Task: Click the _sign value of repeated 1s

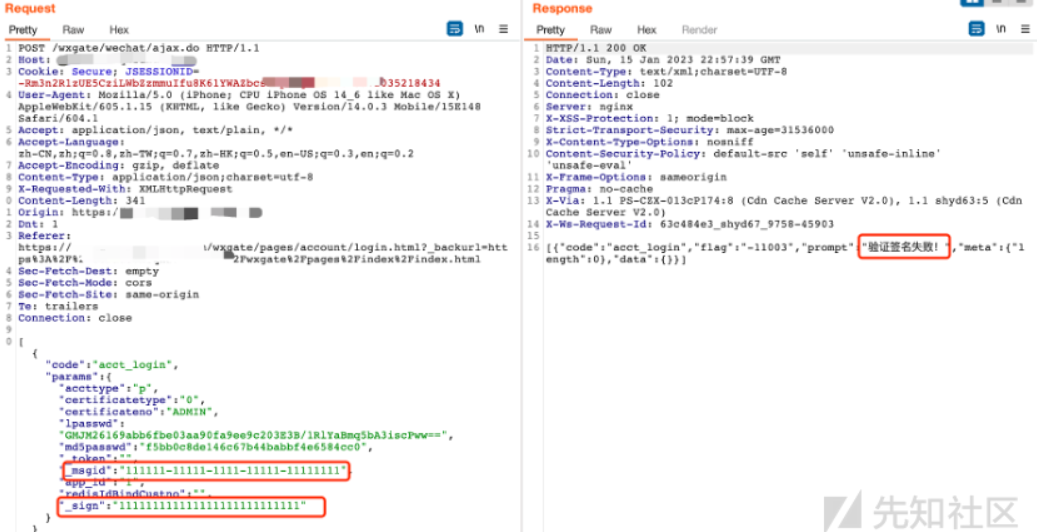Action: pos(210,506)
